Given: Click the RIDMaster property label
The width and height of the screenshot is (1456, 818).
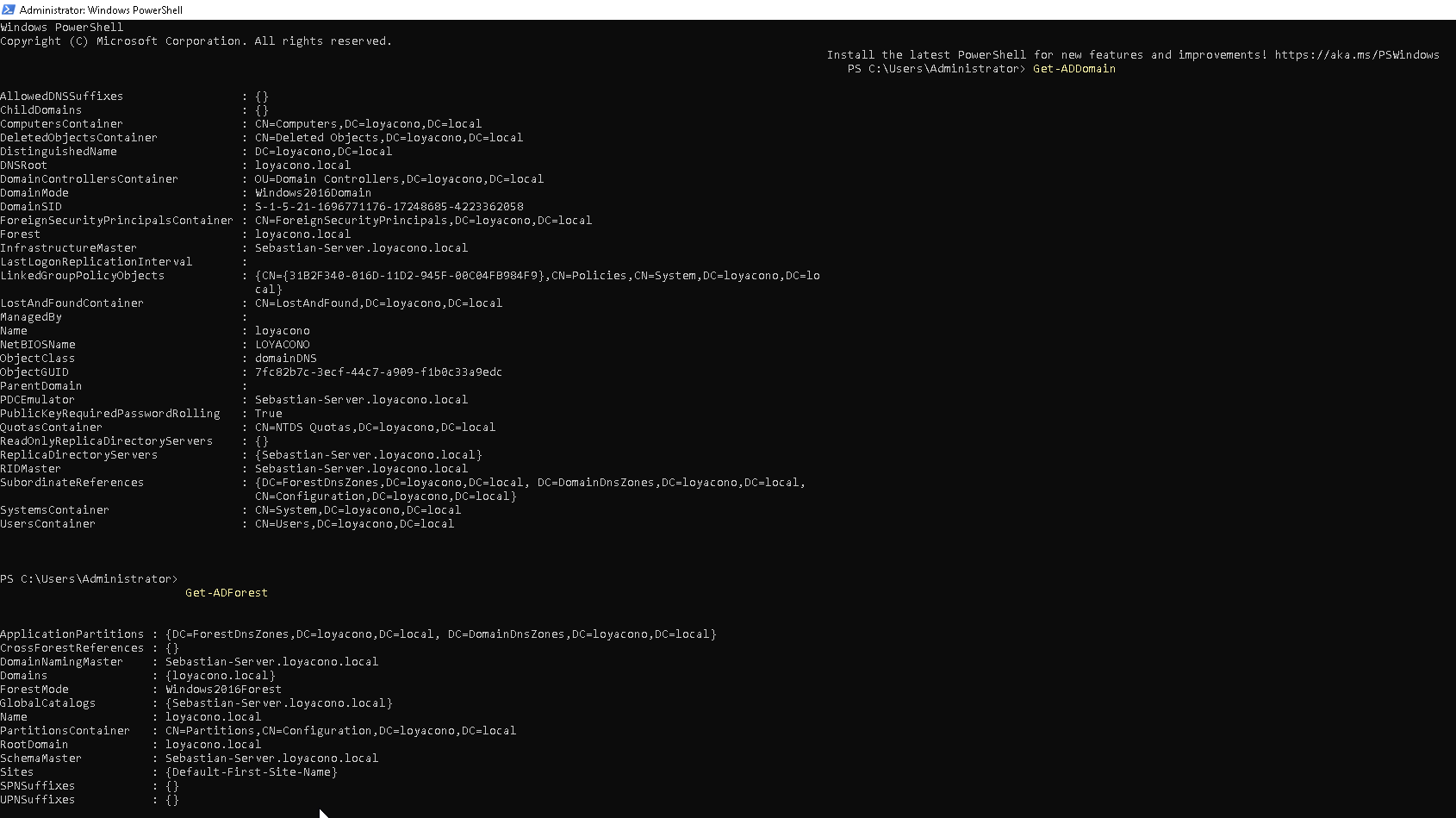Looking at the screenshot, I should (x=31, y=469).
